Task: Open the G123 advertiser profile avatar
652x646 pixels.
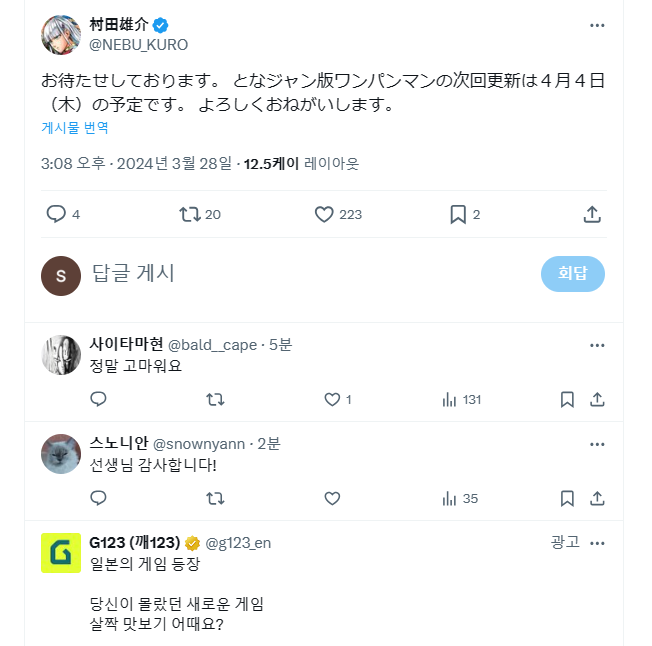Action: (61, 553)
